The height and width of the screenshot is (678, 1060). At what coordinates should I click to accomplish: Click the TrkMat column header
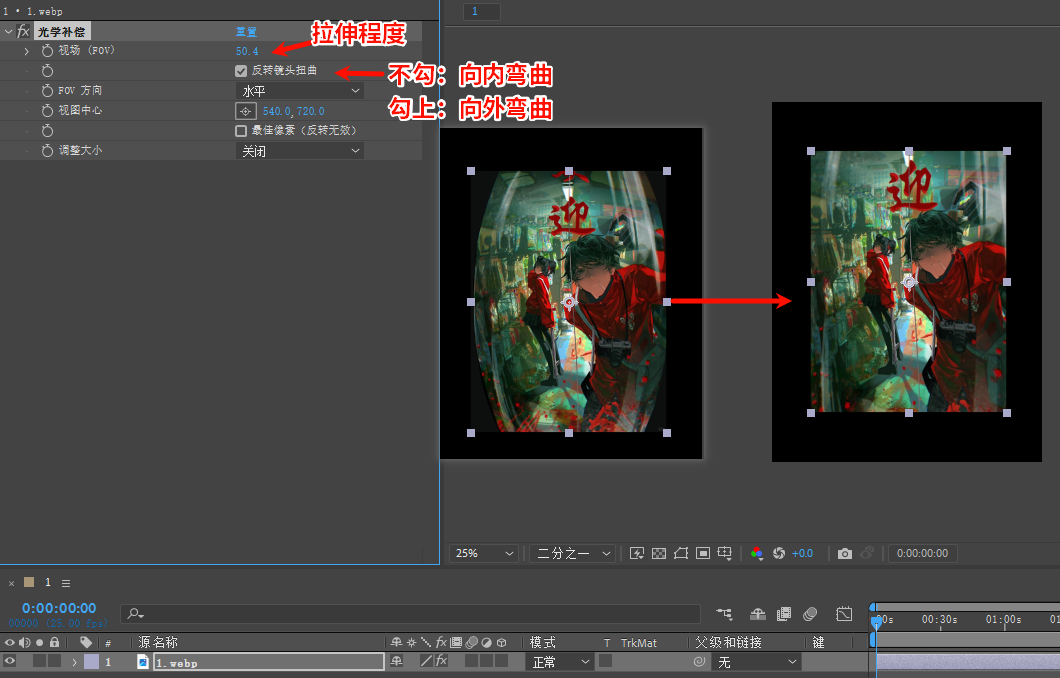[x=639, y=643]
